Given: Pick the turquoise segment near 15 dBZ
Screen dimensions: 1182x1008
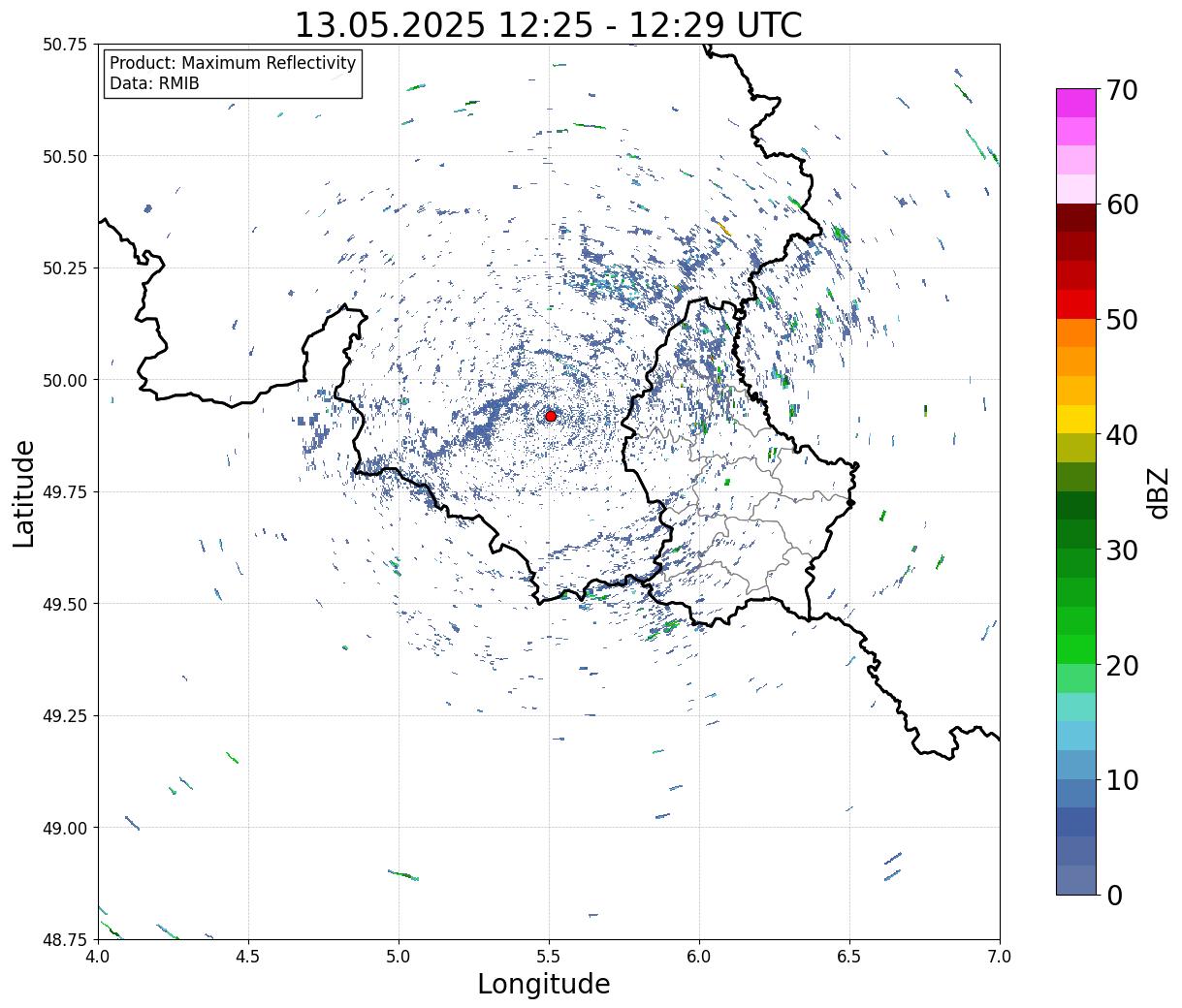Looking at the screenshot, I should click(x=1075, y=707).
